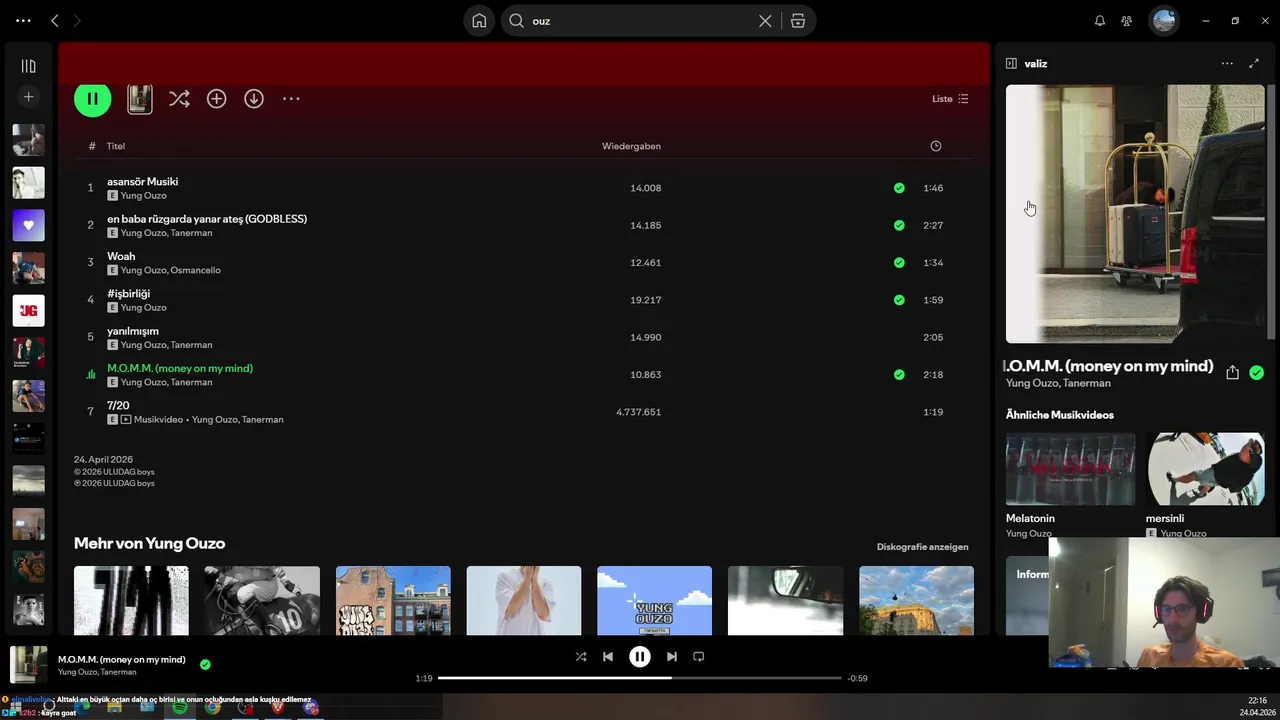Skip to previous track

608,657
